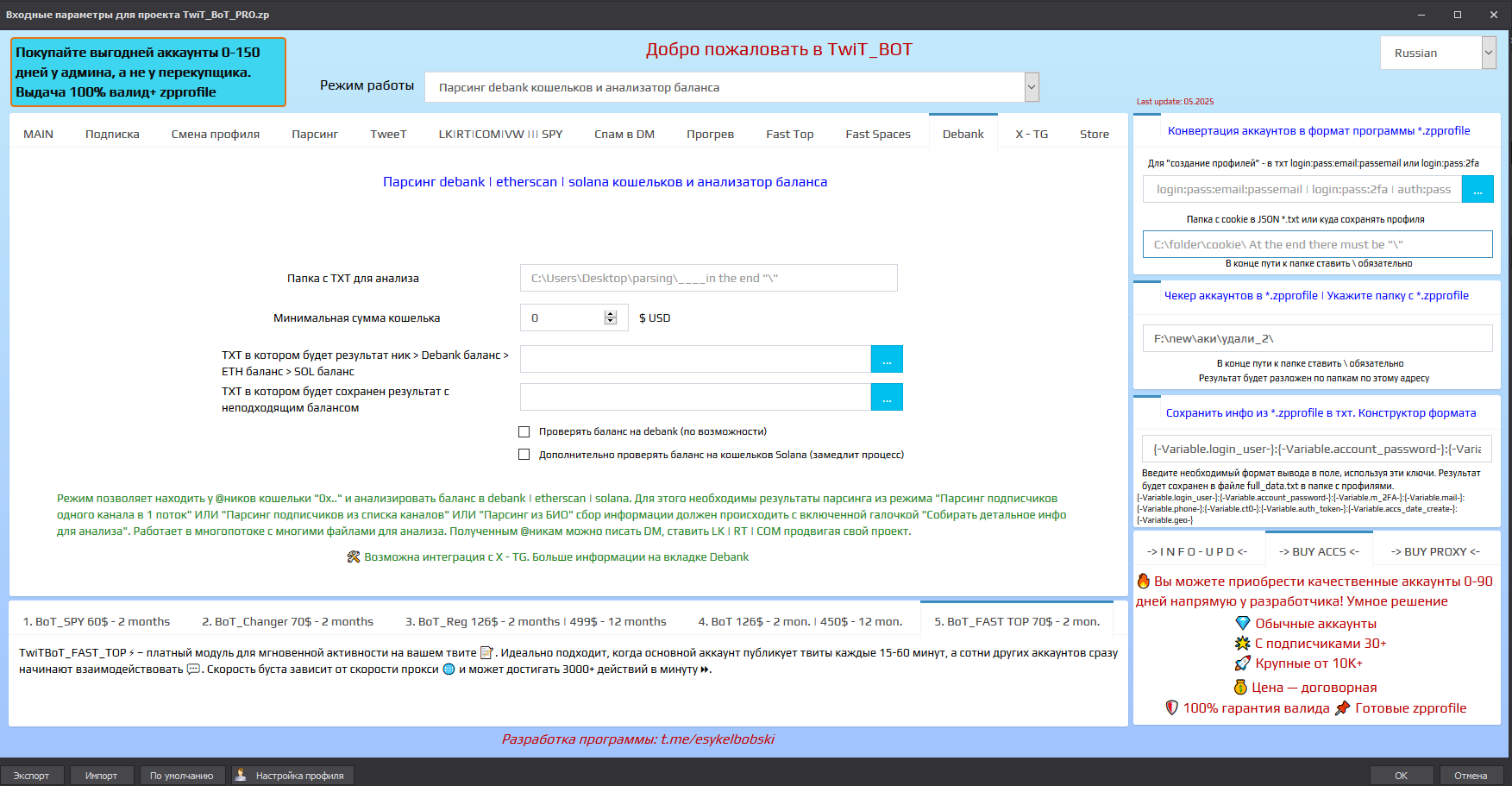Viewport: 1512px width, 786px height.
Task: Click the pushpin icon beside Готовые zpprofile
Action: point(1342,707)
